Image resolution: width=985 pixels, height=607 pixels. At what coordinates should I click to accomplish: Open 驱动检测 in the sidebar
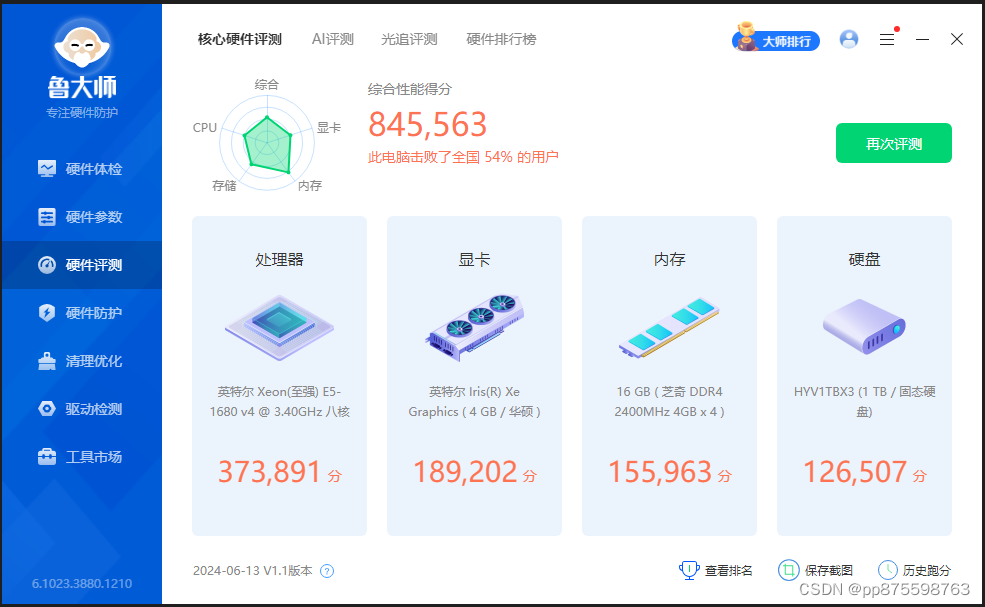coord(80,408)
